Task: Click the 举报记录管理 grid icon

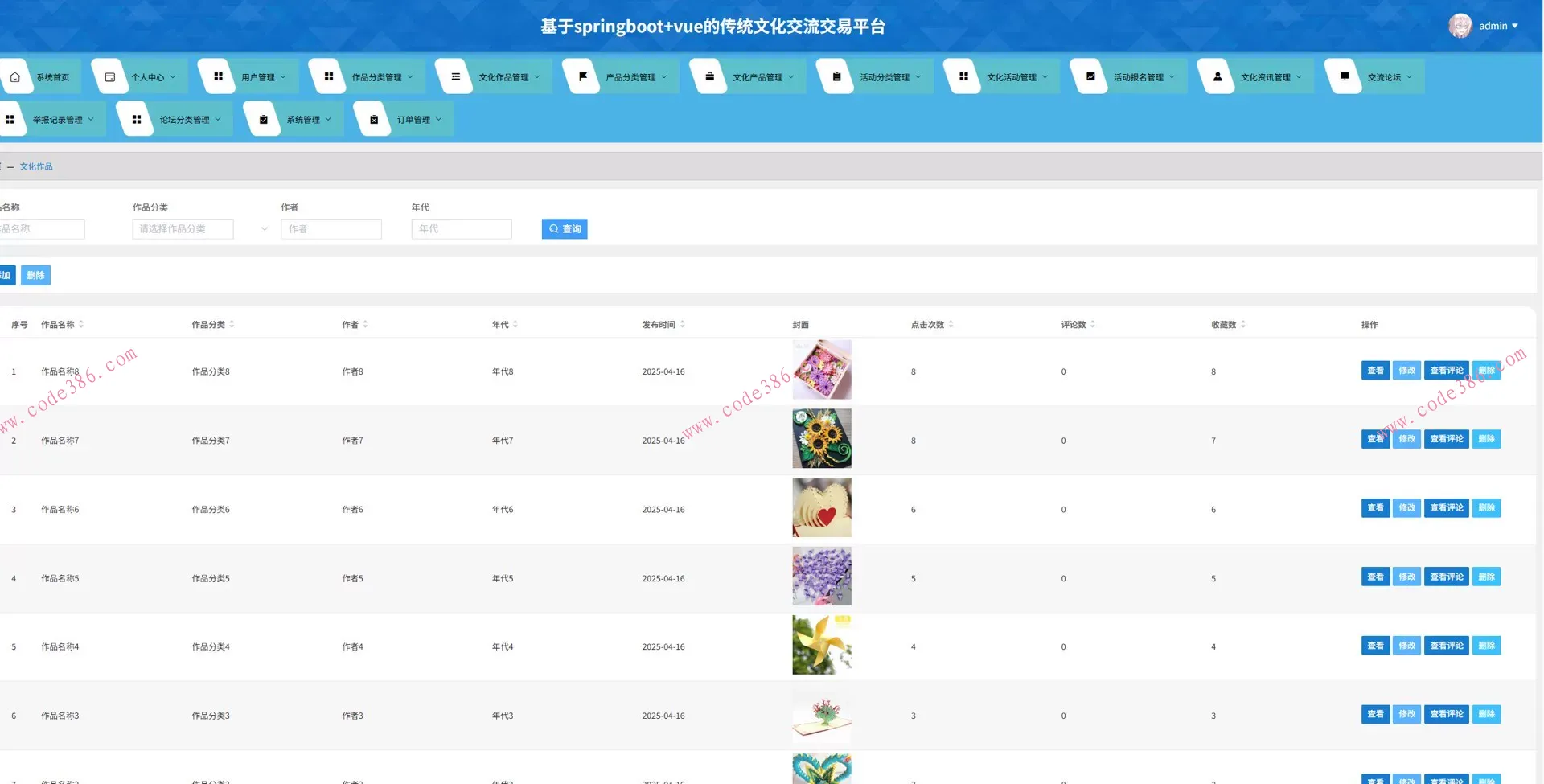Action: (11, 118)
